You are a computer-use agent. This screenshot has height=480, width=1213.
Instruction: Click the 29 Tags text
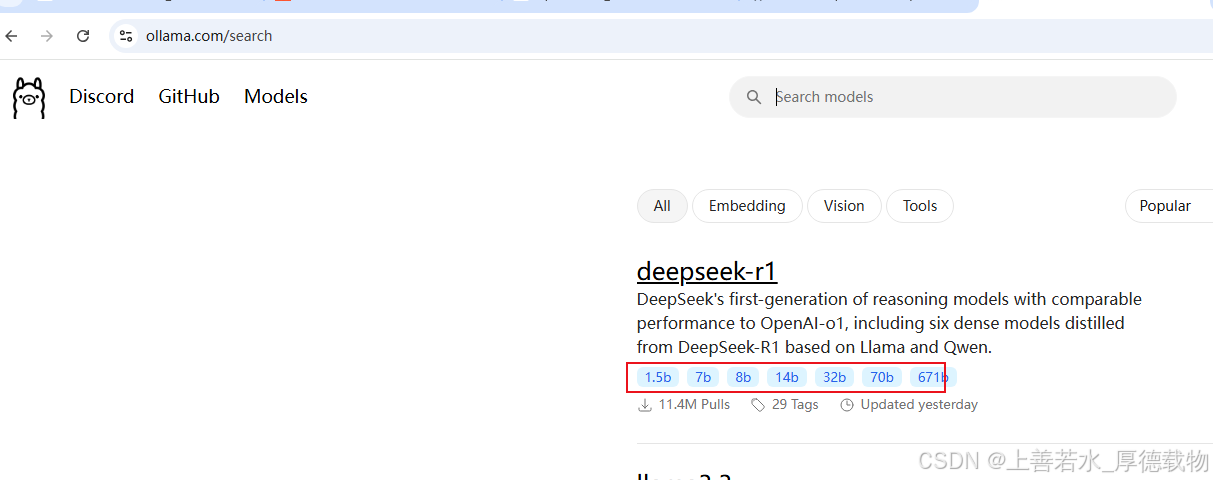pos(795,405)
